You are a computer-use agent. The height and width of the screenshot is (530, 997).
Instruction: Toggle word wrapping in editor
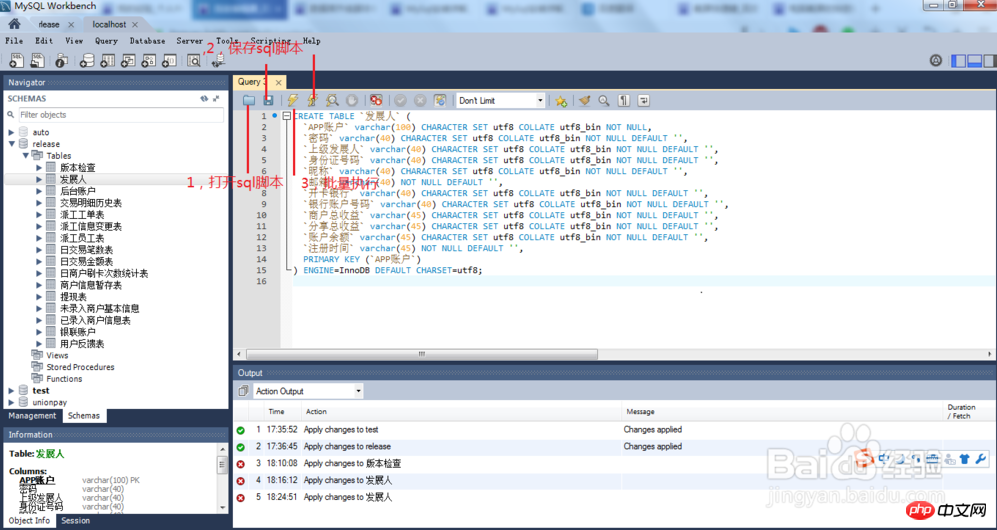coord(643,100)
